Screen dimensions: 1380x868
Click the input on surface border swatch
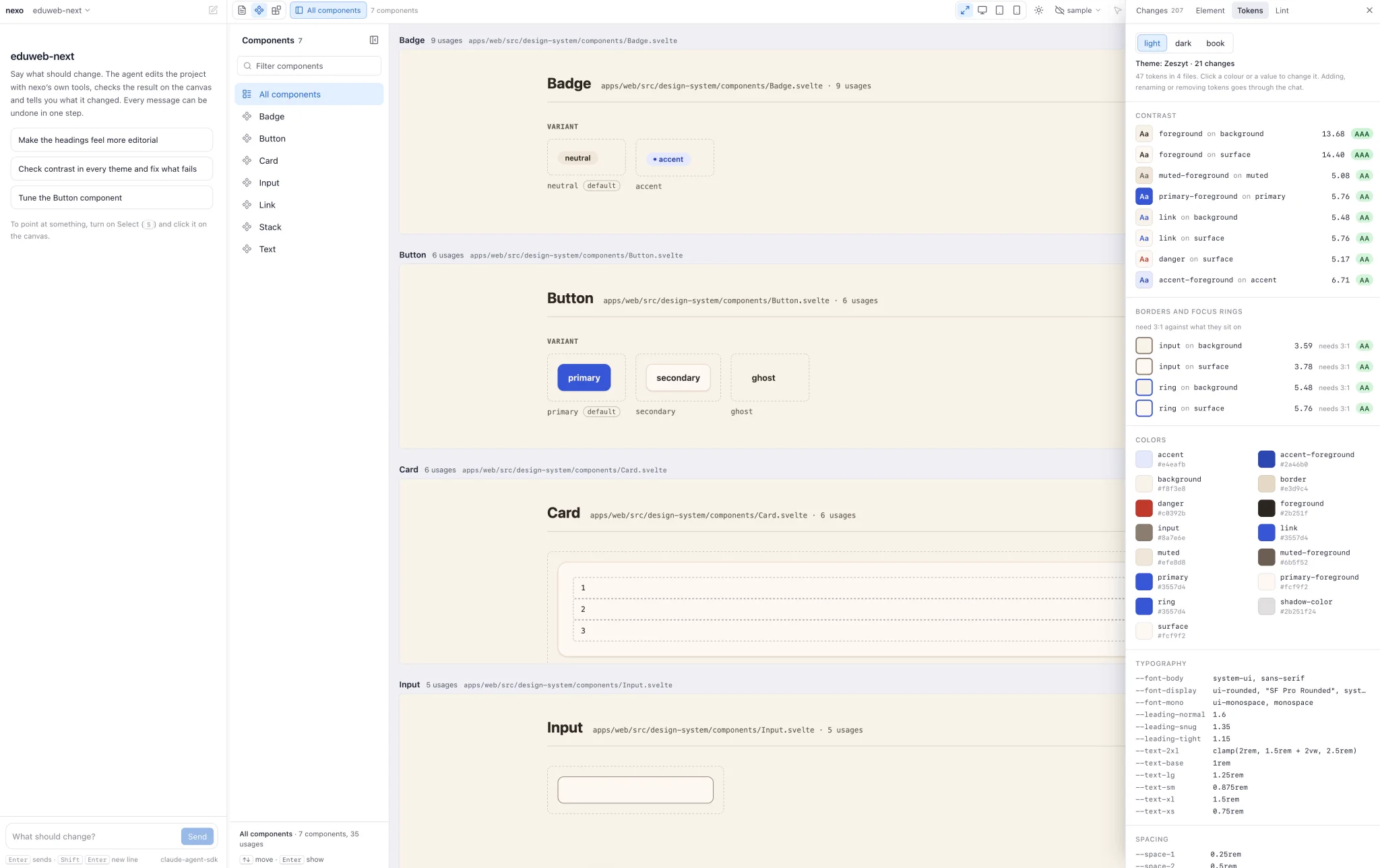[x=1144, y=367]
